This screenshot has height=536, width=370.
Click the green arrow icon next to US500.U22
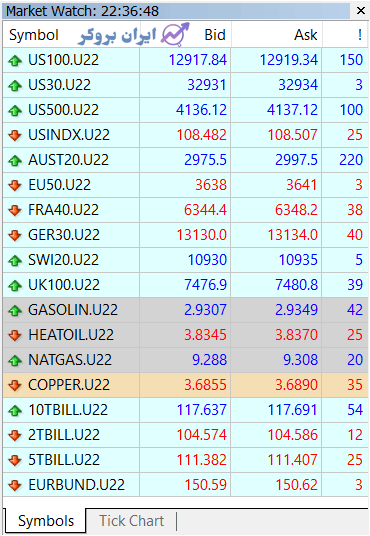click(x=15, y=110)
